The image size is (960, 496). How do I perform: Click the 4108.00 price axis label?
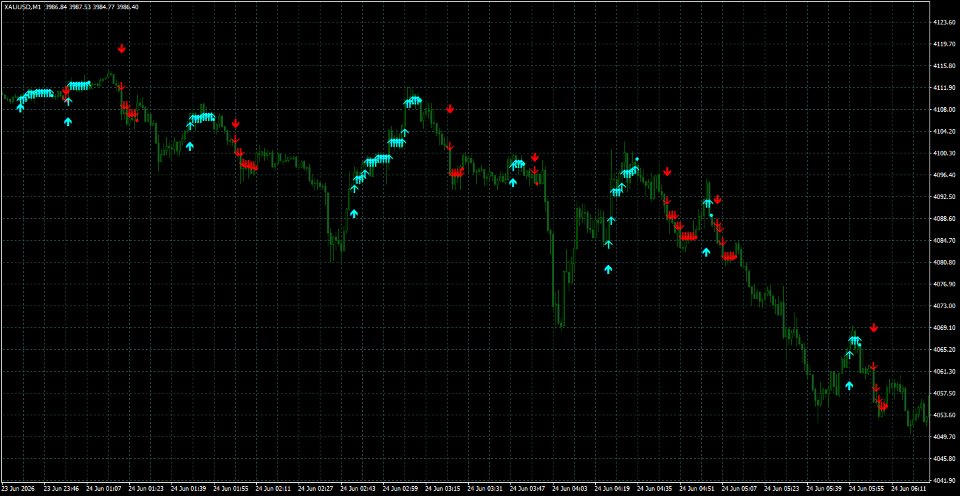click(944, 110)
